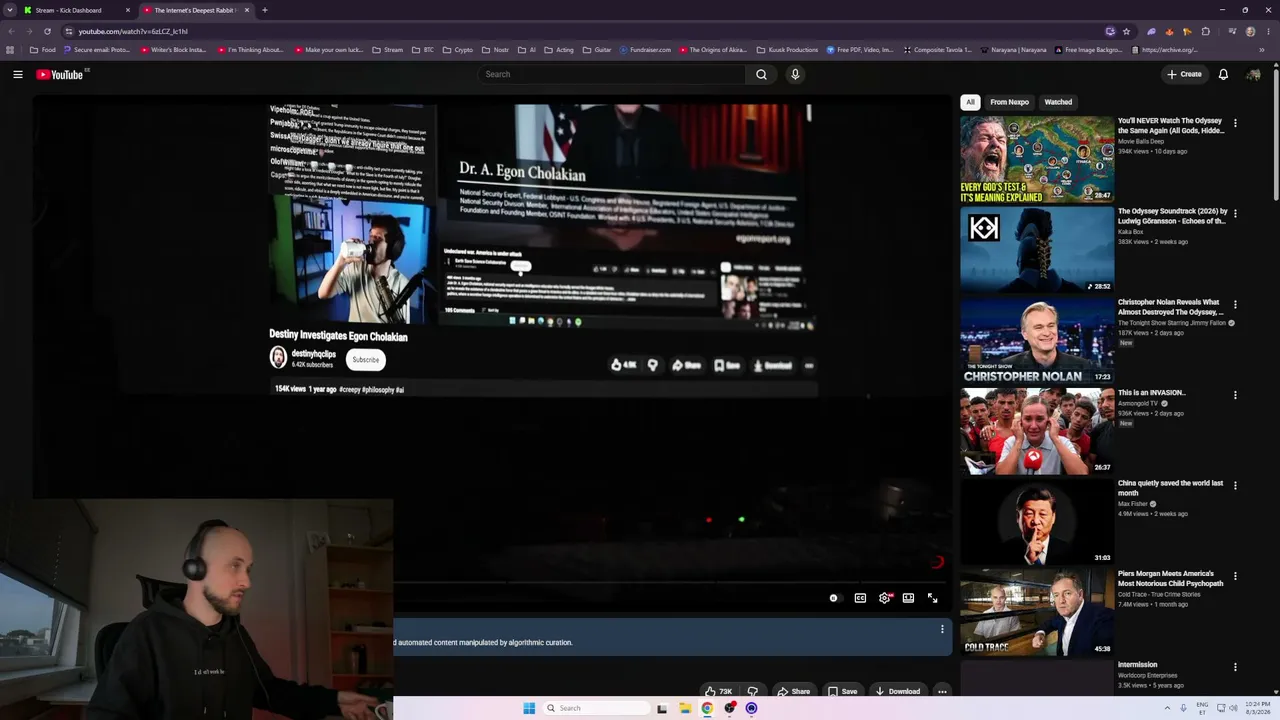Open the taskbar clock and date

click(1257, 708)
